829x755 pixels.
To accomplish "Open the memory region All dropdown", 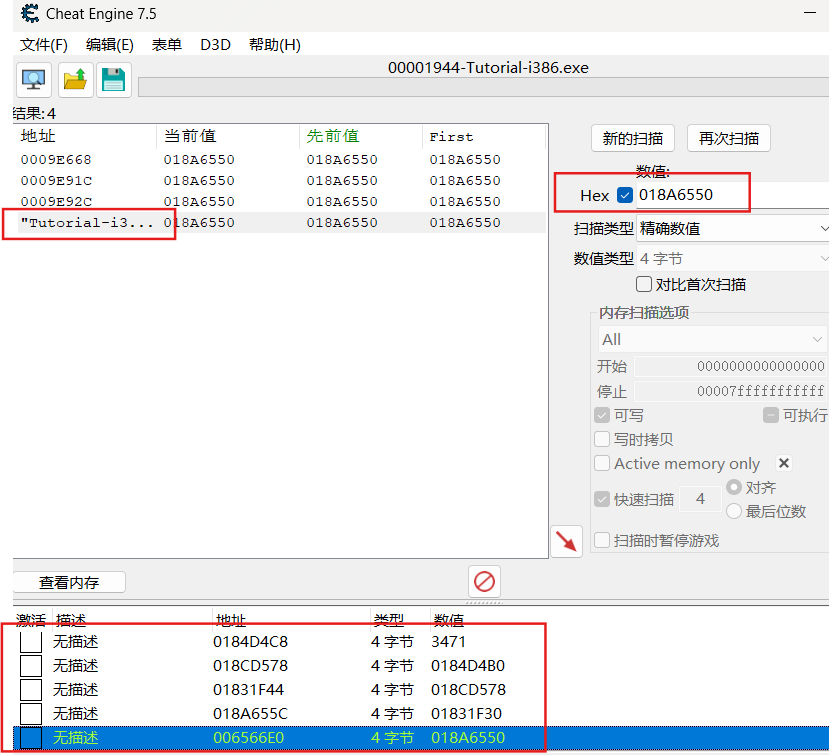I will [712, 339].
